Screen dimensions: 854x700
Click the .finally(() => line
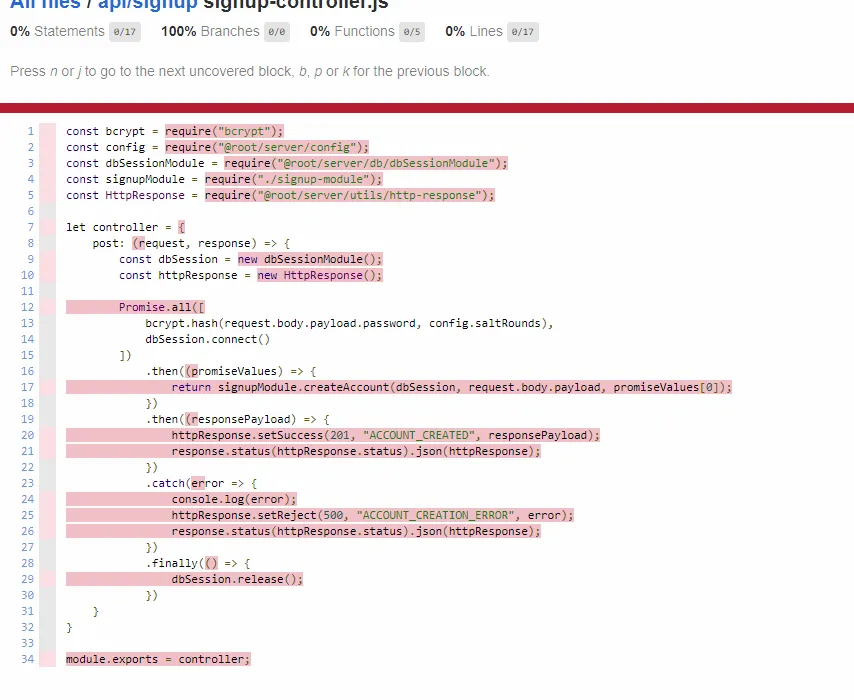198,563
